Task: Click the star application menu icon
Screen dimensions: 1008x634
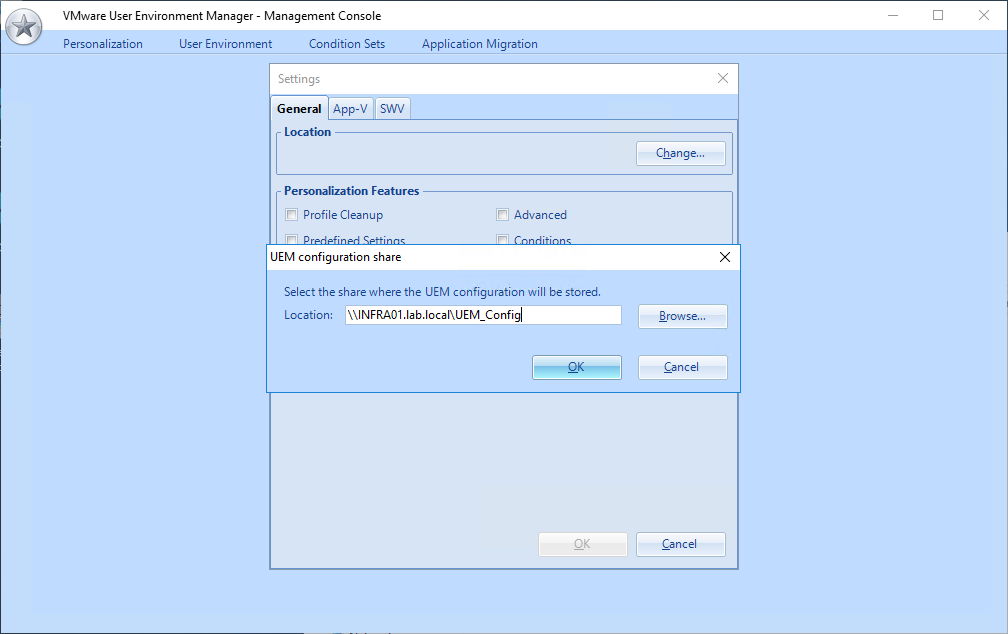Action: 24,27
